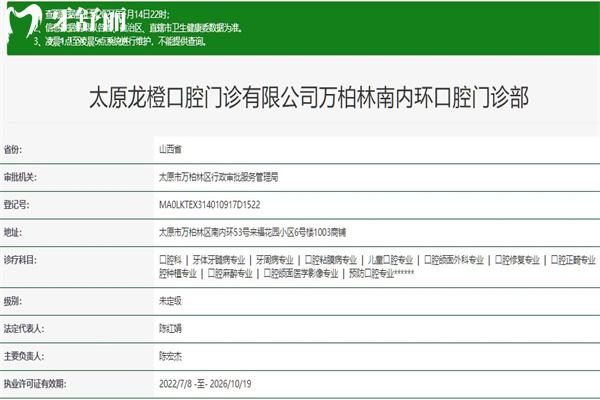This screenshot has height=400, width=600.
Task: Select the 审批机关 label
Action: click(20, 177)
